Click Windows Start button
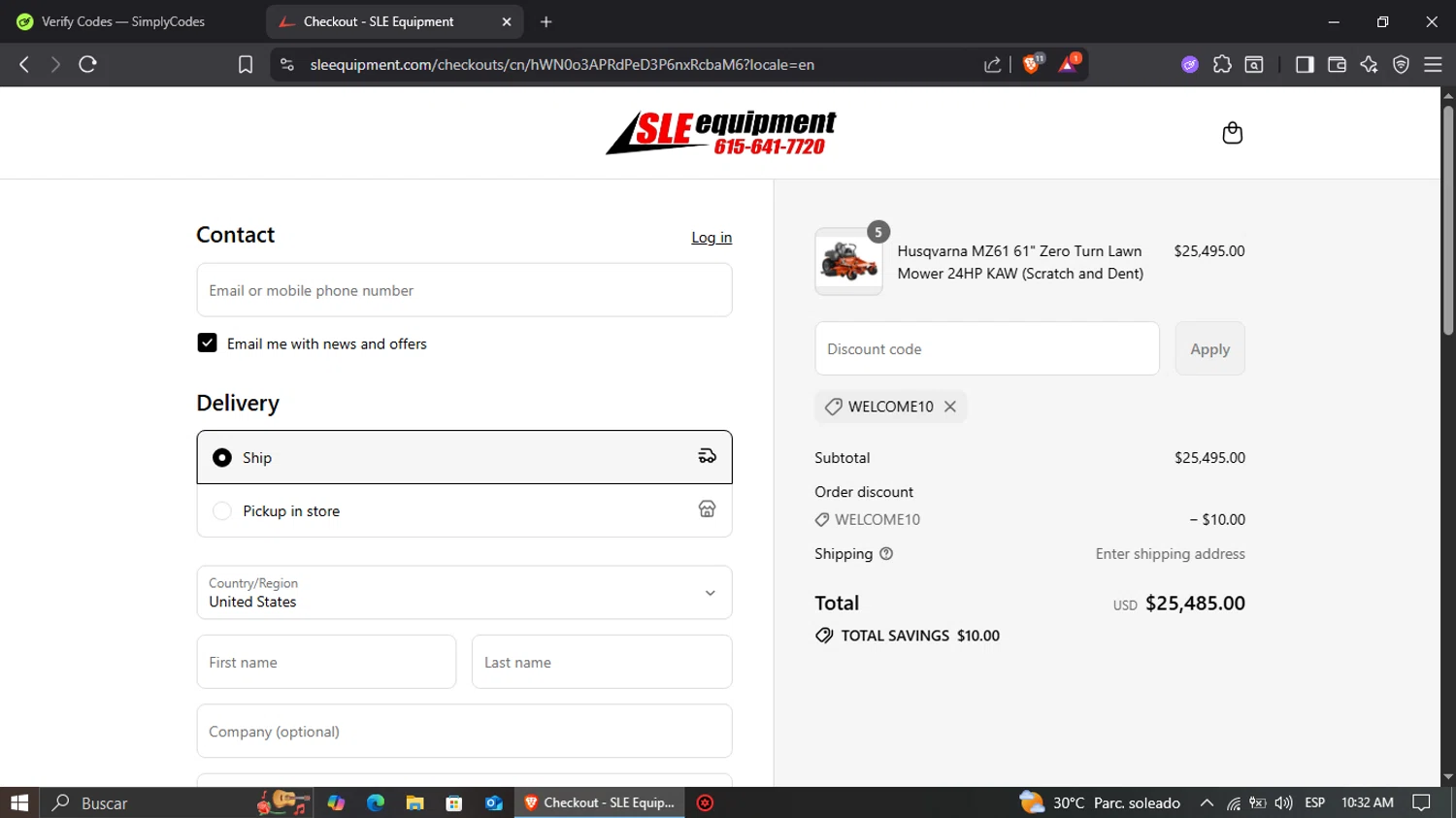 point(19,802)
